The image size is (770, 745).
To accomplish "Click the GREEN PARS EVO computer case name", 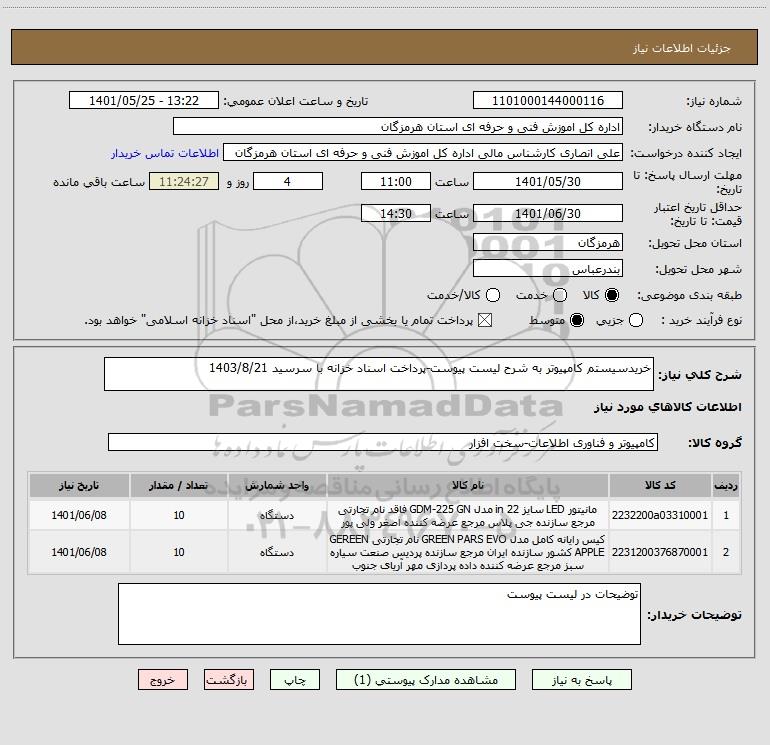I will click(x=468, y=552).
